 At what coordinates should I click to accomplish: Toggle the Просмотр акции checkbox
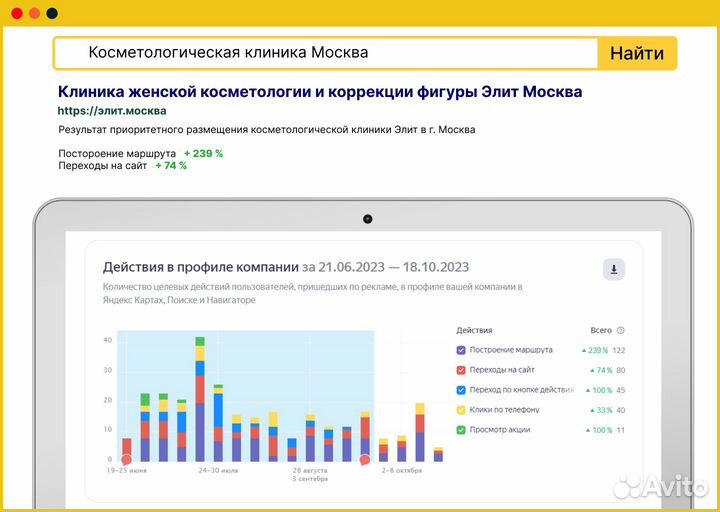tap(461, 430)
